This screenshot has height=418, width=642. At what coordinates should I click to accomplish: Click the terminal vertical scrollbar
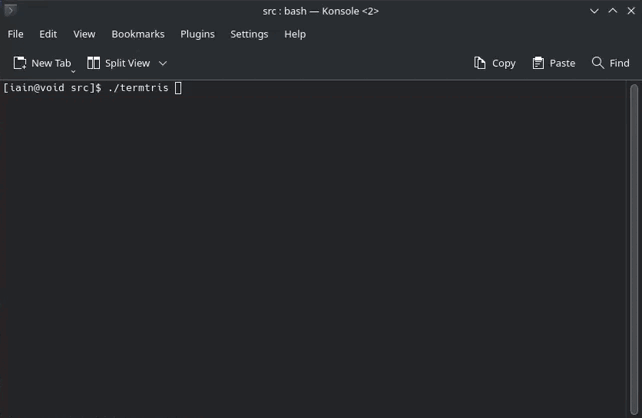[634, 249]
